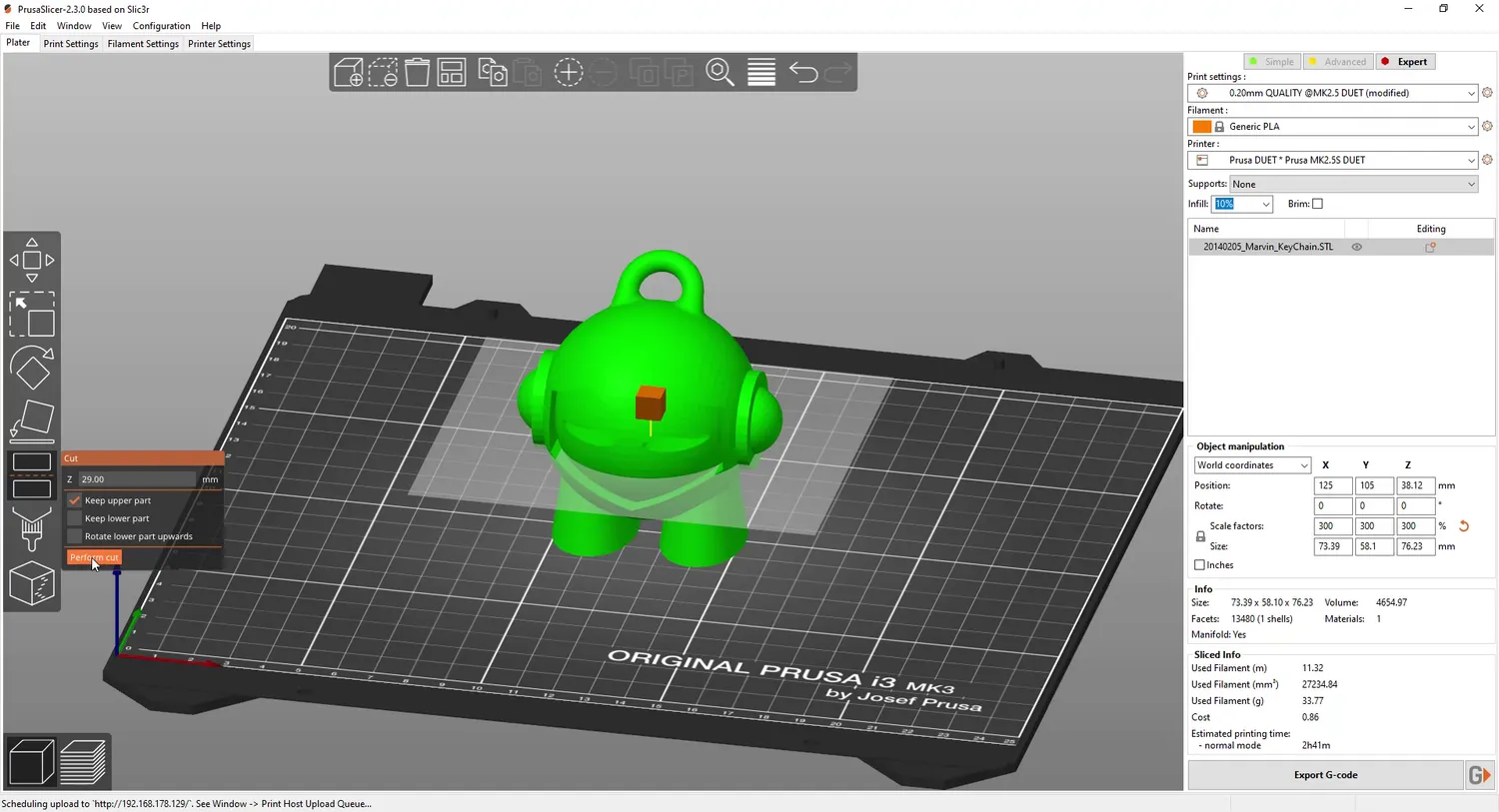Select the Rotate gizmo tool
Viewport: 1499px width, 812px height.
[32, 368]
